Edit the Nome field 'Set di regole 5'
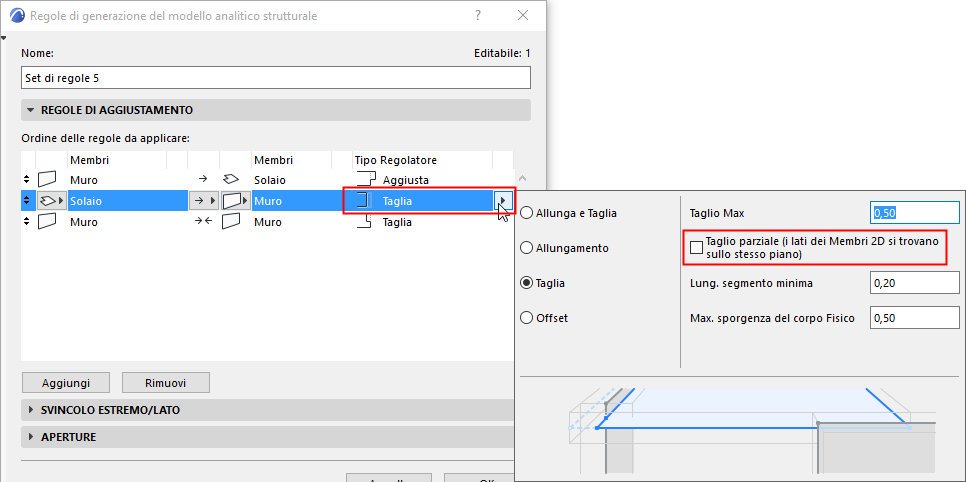 [275, 78]
